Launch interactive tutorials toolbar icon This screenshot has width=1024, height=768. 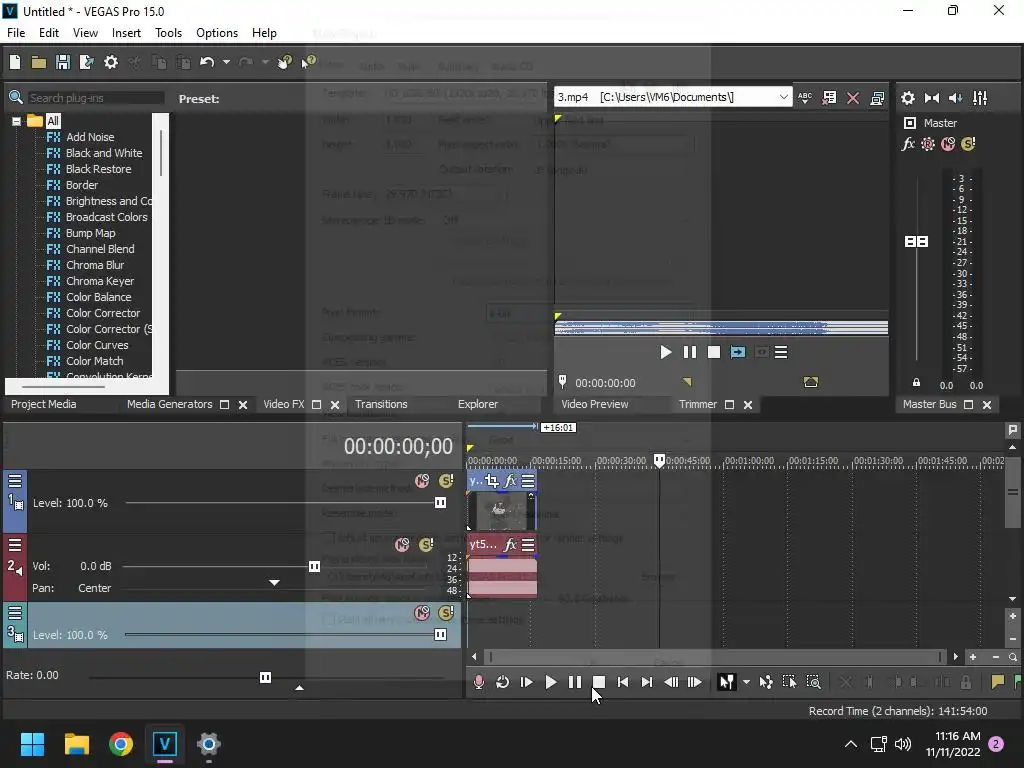284,62
